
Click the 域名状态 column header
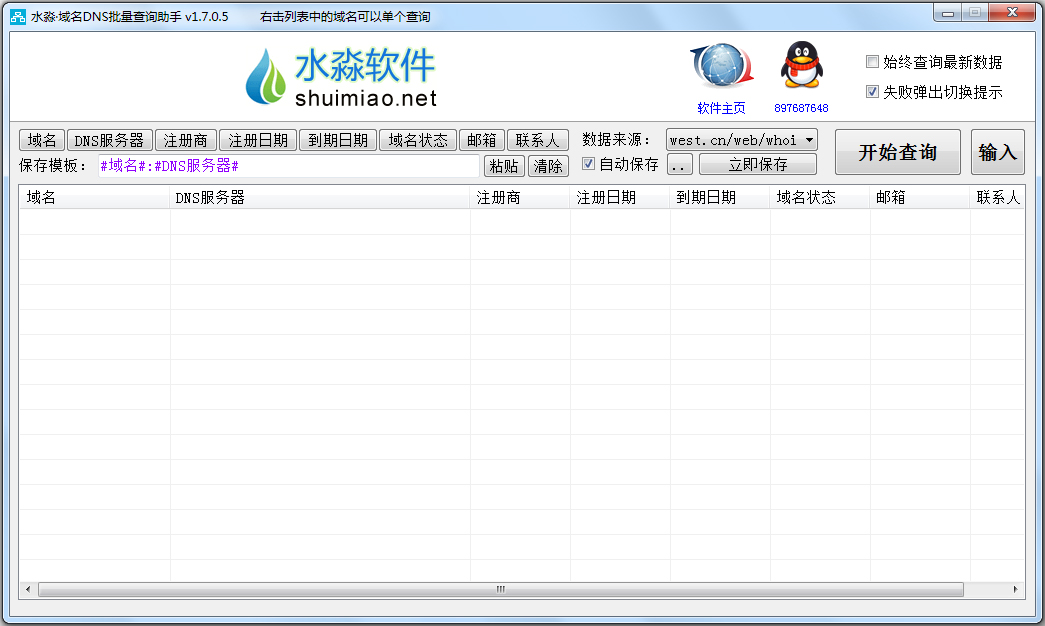point(820,197)
